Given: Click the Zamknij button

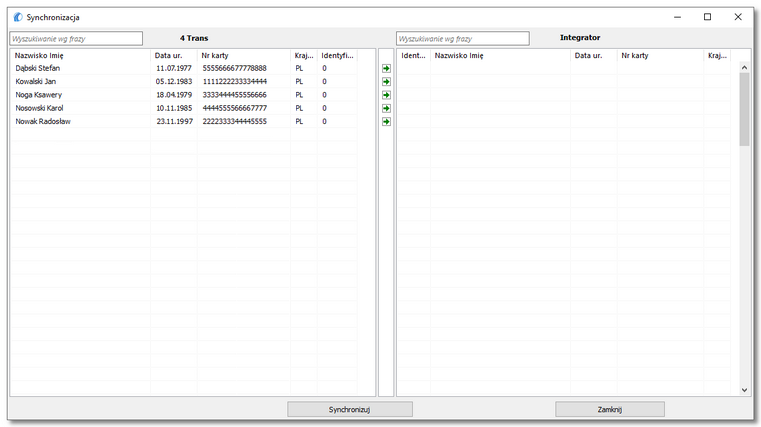Looking at the screenshot, I should (x=610, y=409).
